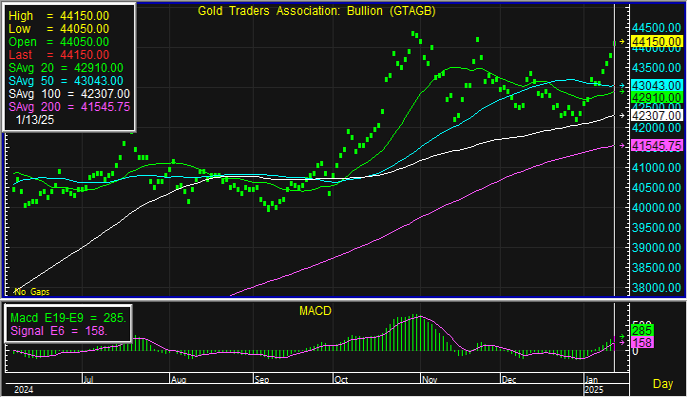Click the Signal E6 = 158 legend line
This screenshot has height=398, width=688.
(x=59, y=330)
